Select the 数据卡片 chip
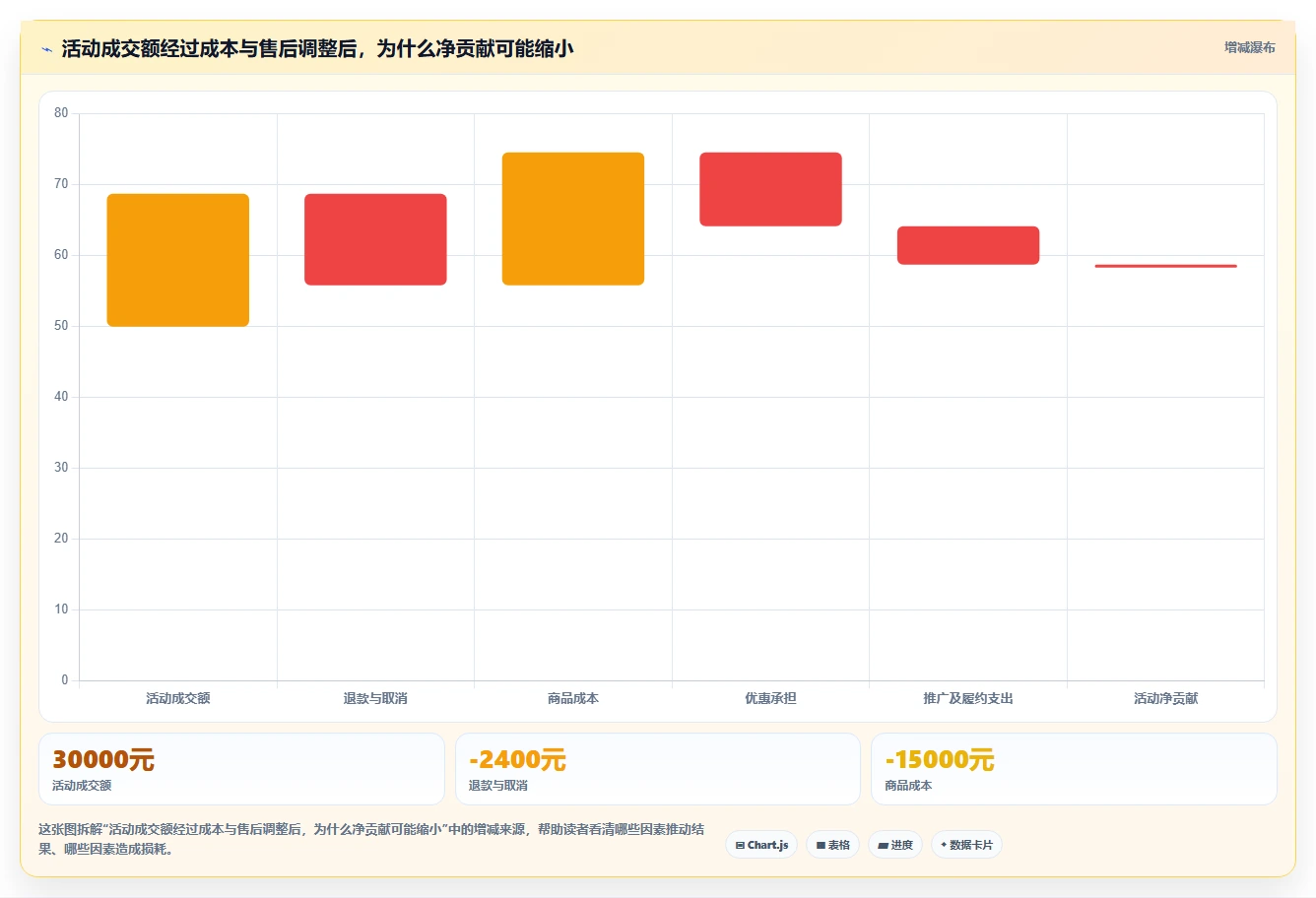Image resolution: width=1316 pixels, height=898 pixels. [x=966, y=845]
